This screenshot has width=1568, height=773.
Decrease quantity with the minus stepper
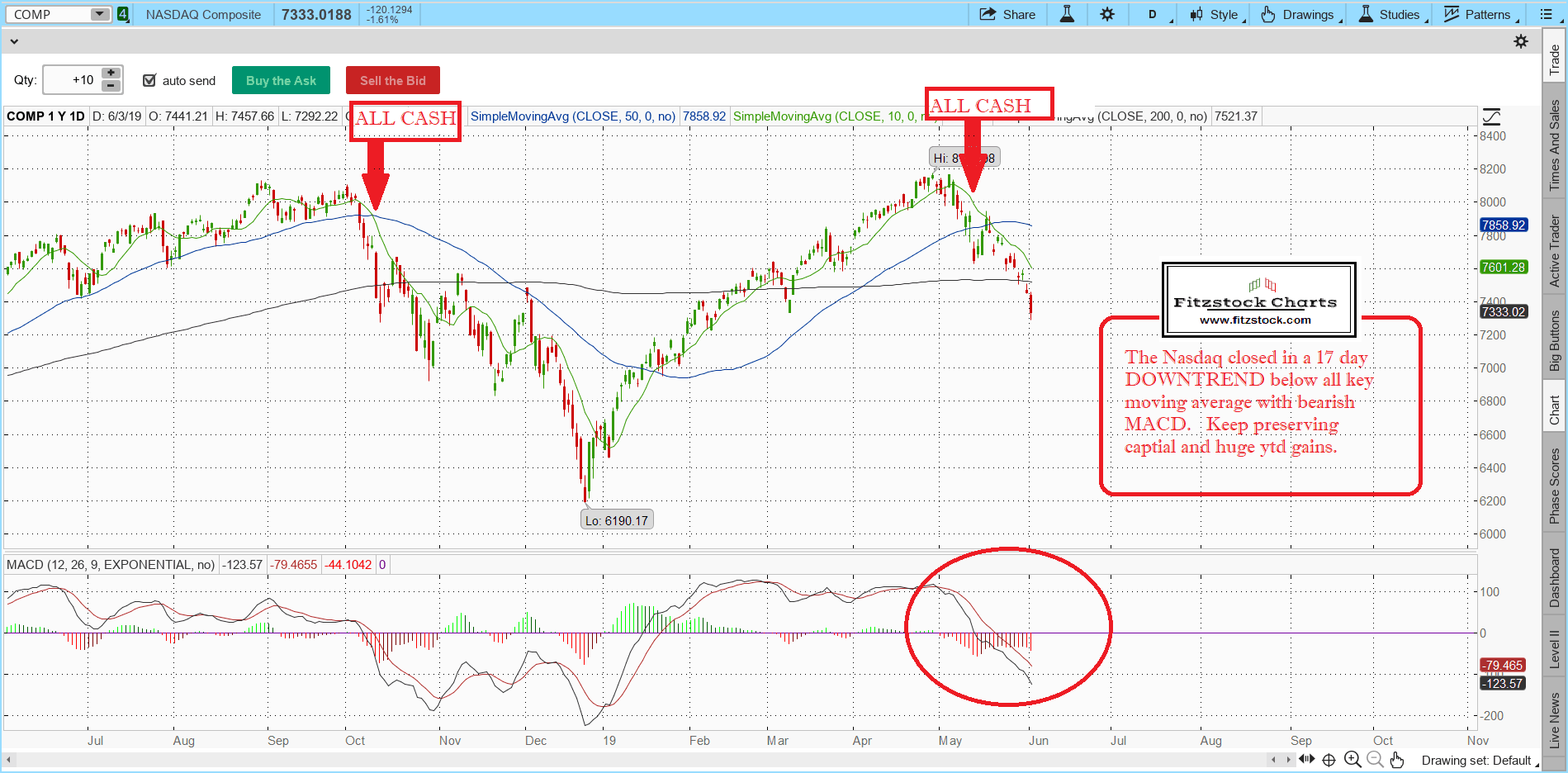pyautogui.click(x=111, y=86)
